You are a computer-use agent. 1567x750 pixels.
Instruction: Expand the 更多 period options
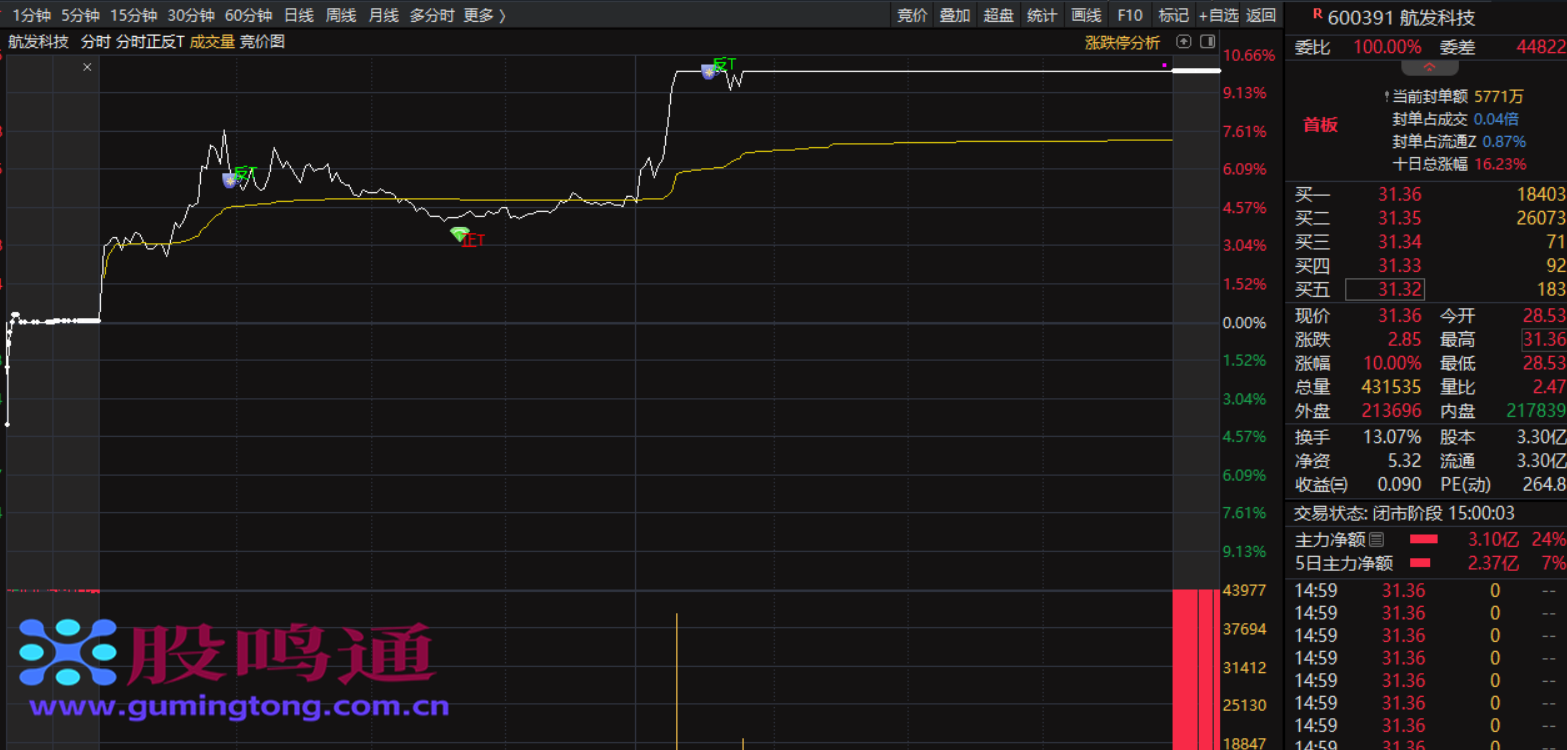(x=484, y=15)
